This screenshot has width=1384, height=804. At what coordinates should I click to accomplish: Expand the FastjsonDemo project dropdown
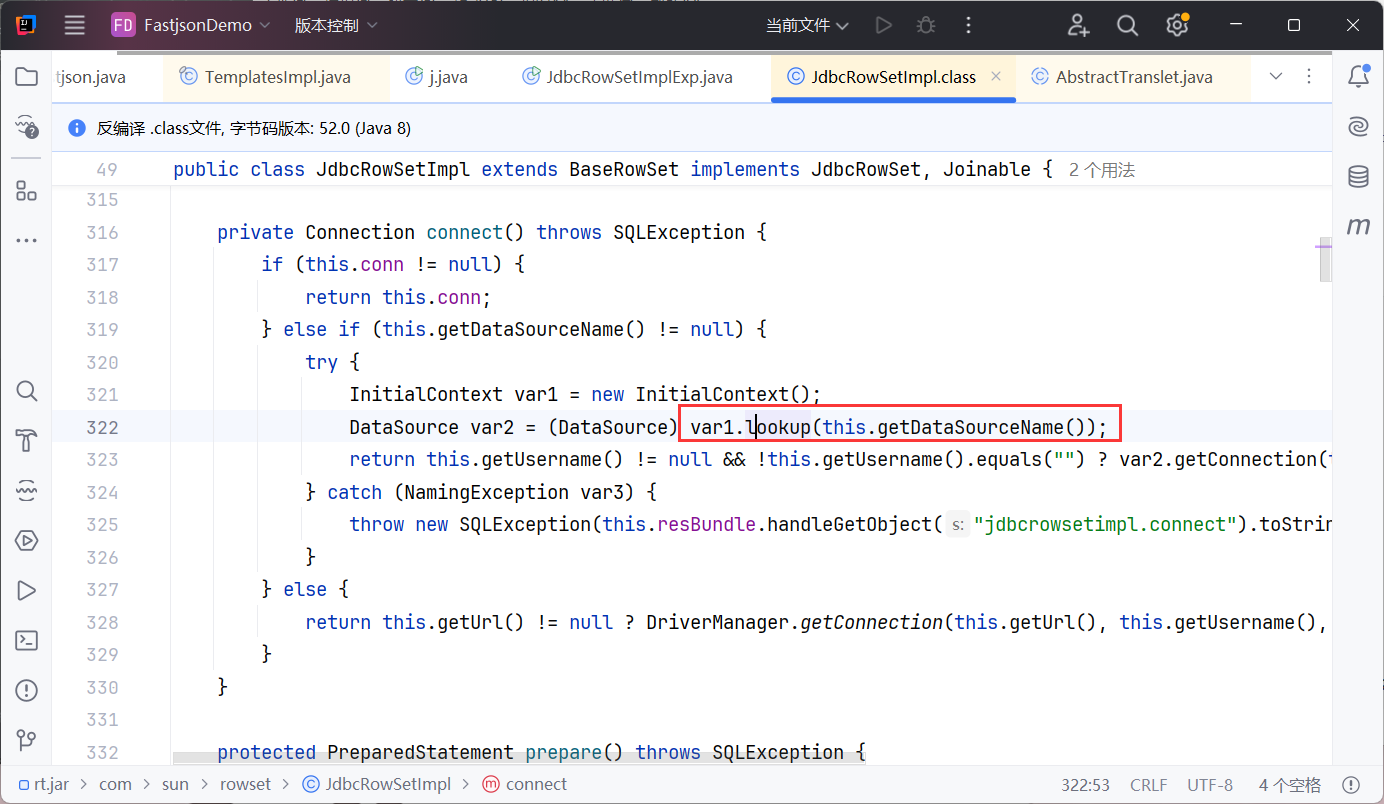[x=191, y=25]
